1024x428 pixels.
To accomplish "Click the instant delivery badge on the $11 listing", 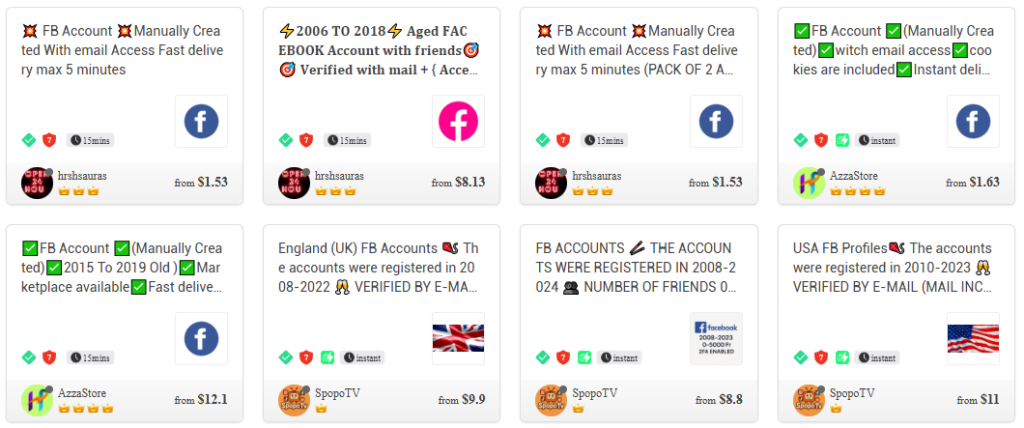I will point(877,357).
